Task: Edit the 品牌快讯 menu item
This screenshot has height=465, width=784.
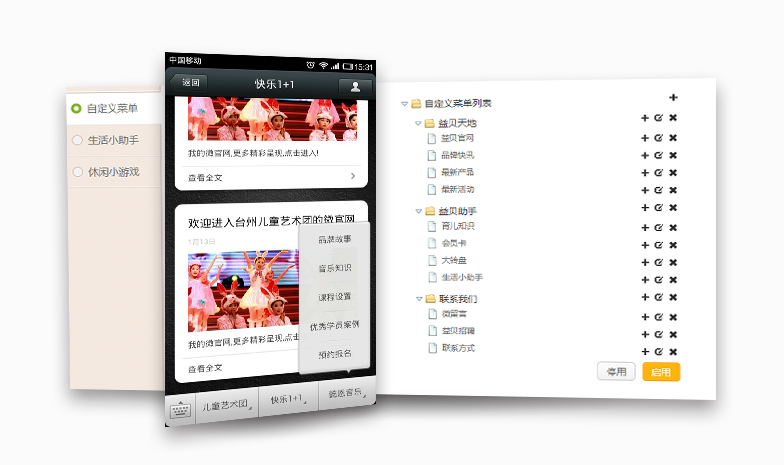Action: coord(658,156)
